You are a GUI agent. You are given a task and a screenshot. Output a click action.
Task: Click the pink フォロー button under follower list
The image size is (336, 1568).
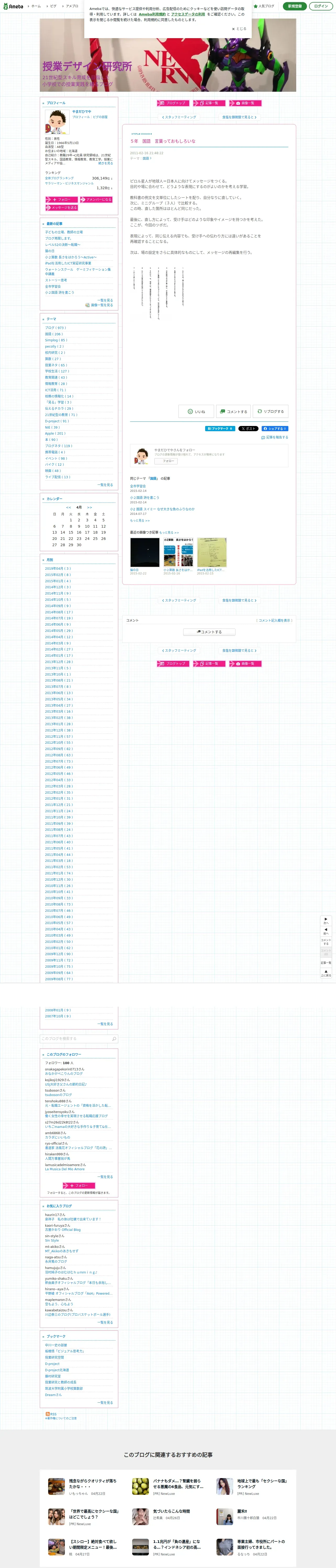(79, 1185)
